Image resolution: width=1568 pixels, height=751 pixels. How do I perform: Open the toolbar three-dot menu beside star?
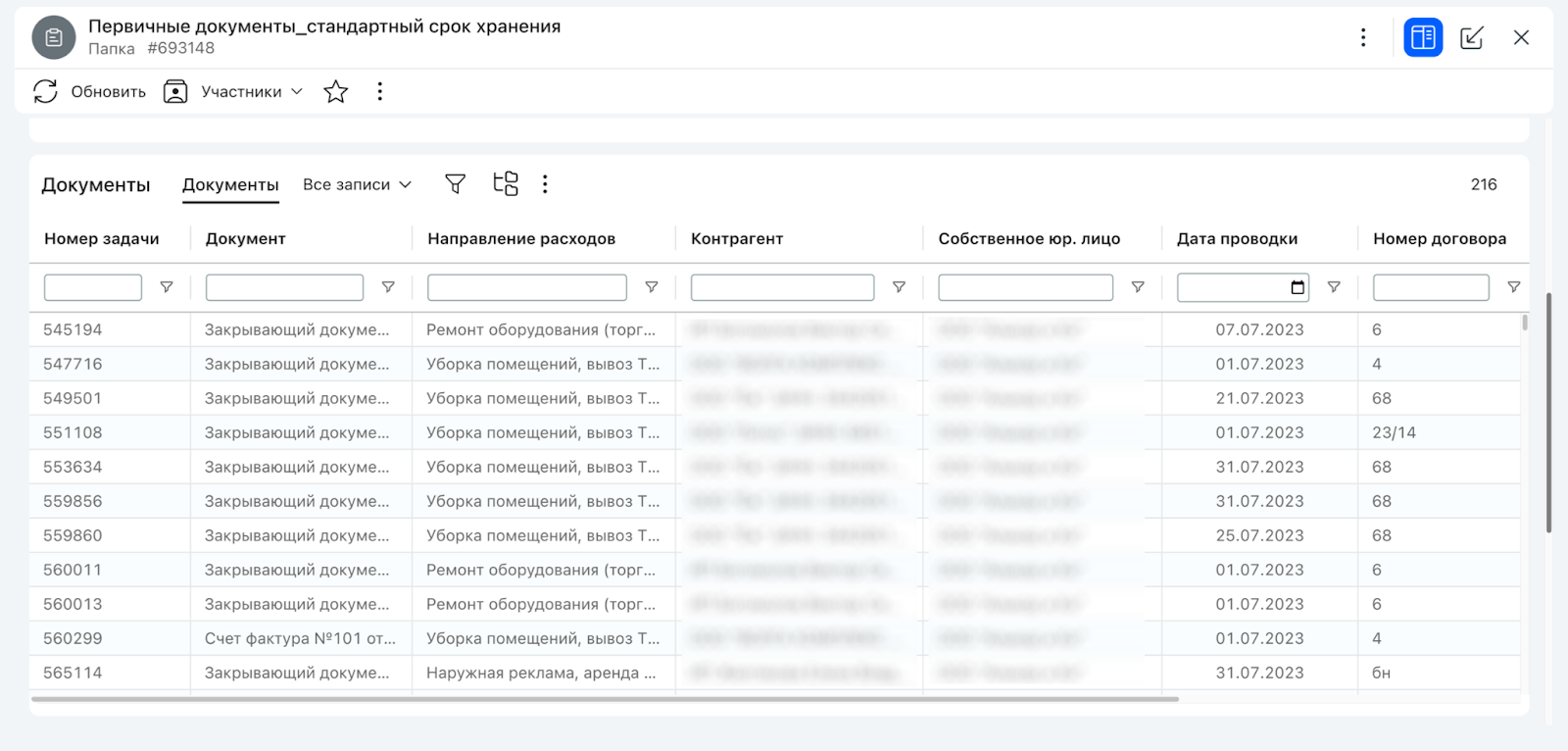(380, 91)
